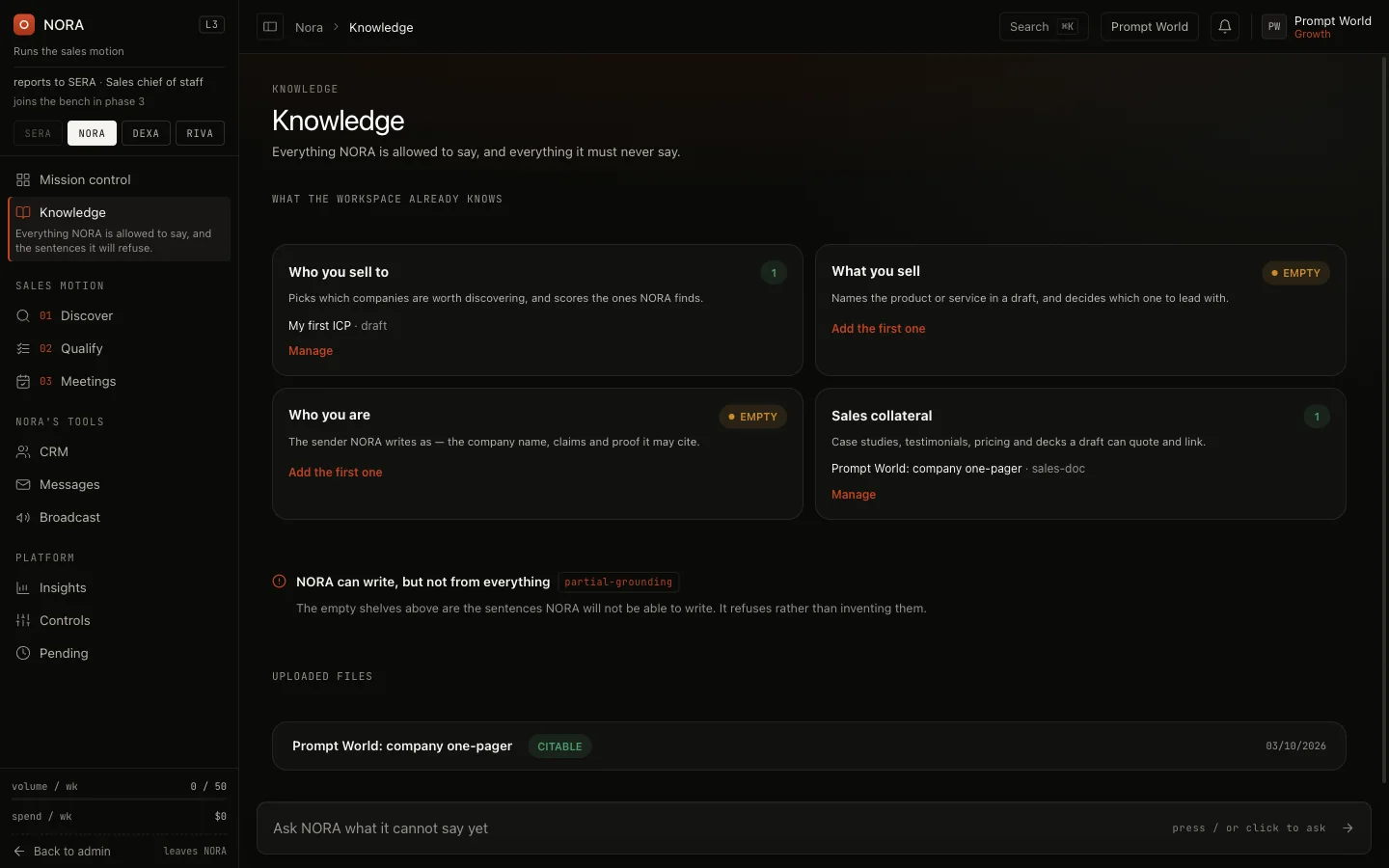Viewport: 1389px width, 868px height.
Task: Open the Messages tool
Action: [x=120, y=485]
